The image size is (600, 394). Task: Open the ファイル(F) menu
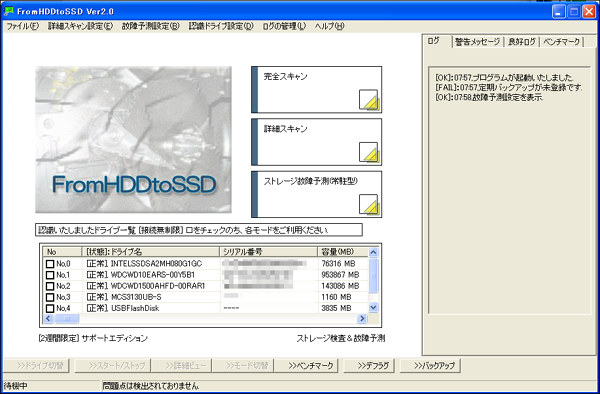[23, 26]
